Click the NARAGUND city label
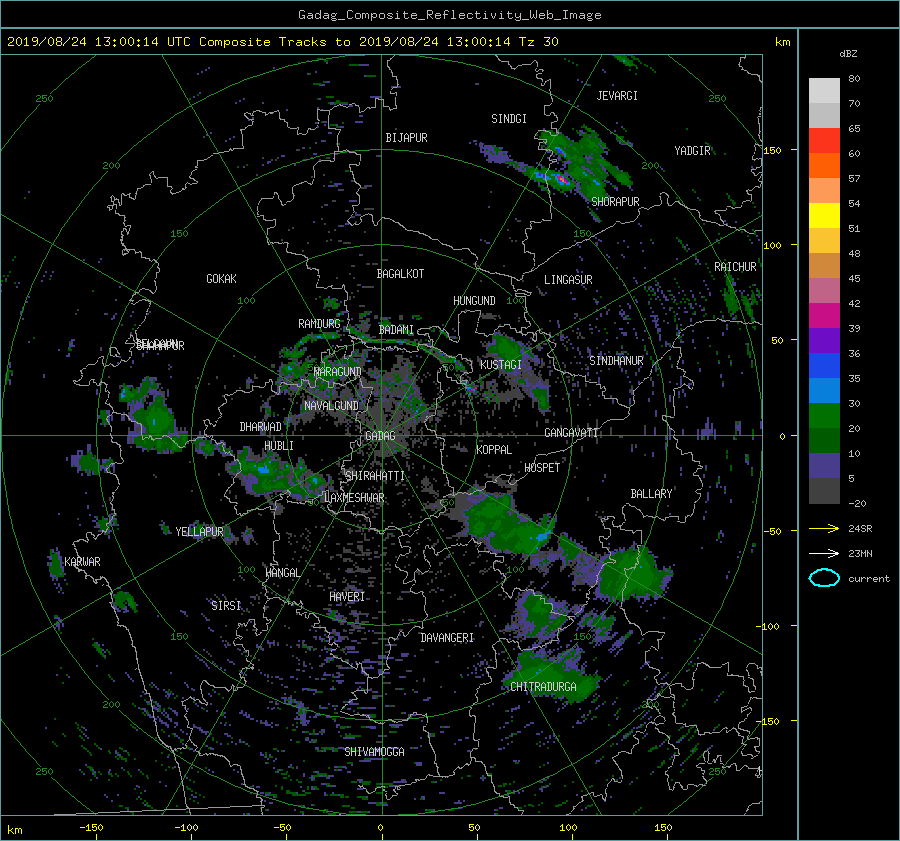Screen dimensions: 900x841 click(x=338, y=372)
